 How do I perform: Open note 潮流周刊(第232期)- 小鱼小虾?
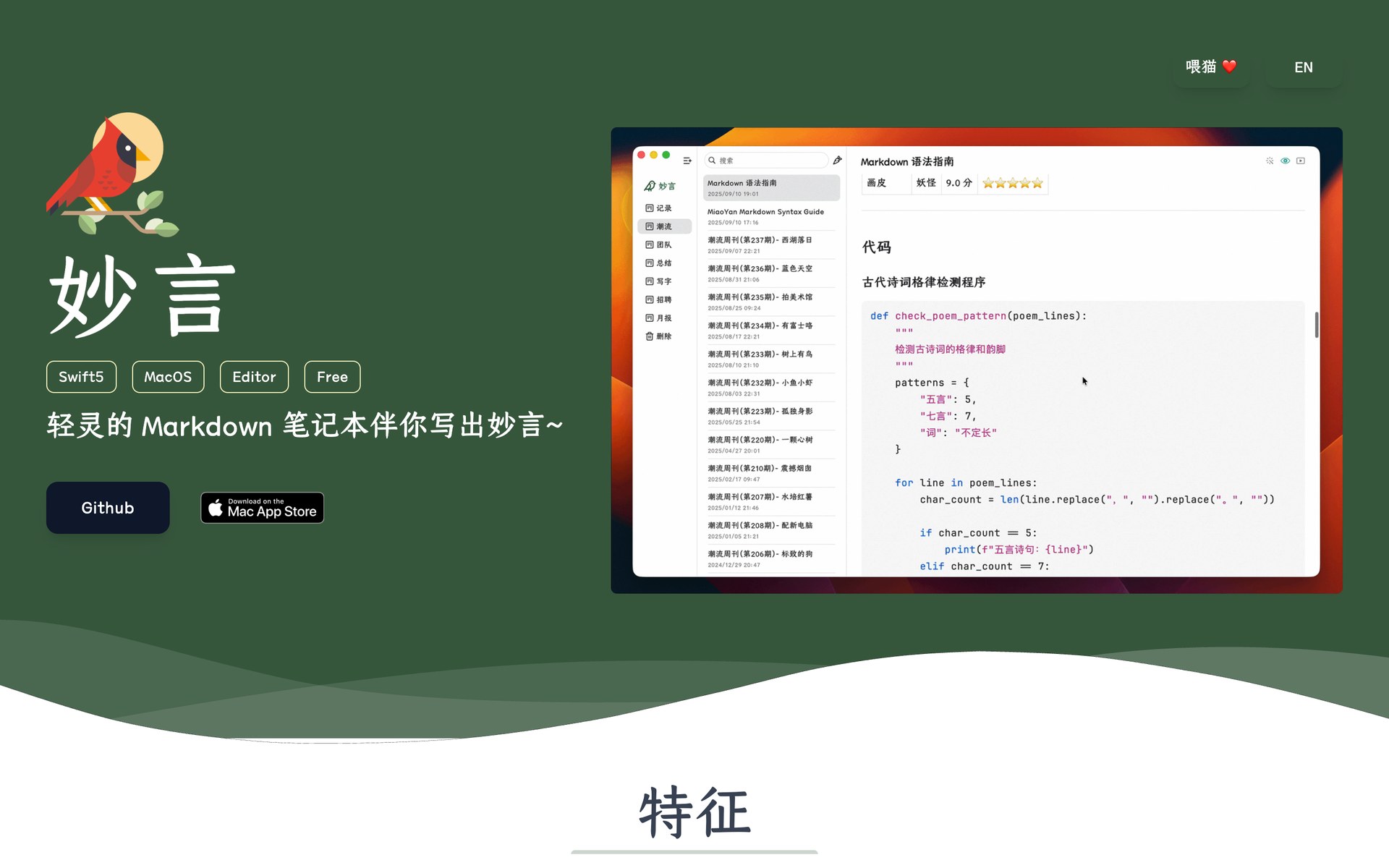click(x=771, y=388)
